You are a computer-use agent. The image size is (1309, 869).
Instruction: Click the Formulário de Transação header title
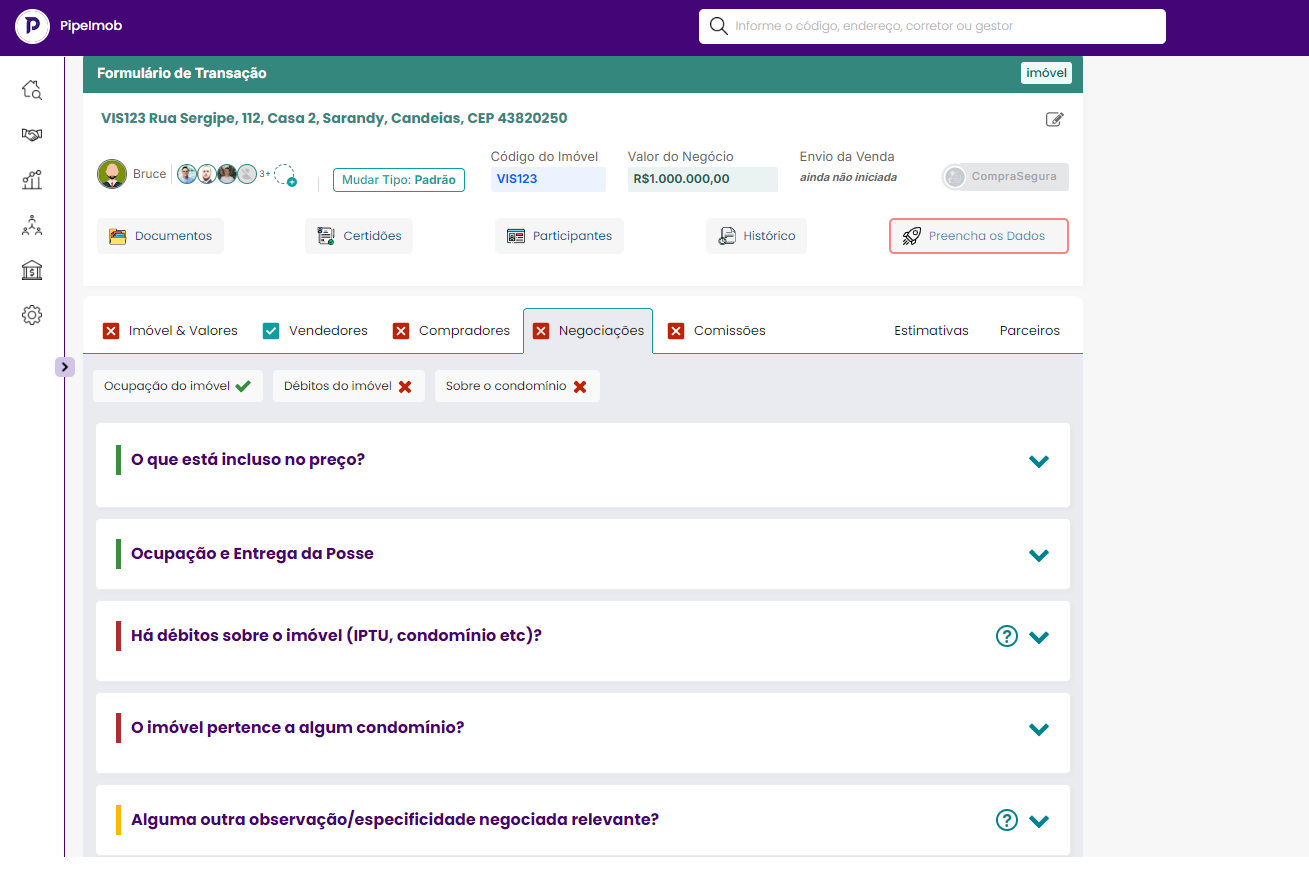[182, 73]
